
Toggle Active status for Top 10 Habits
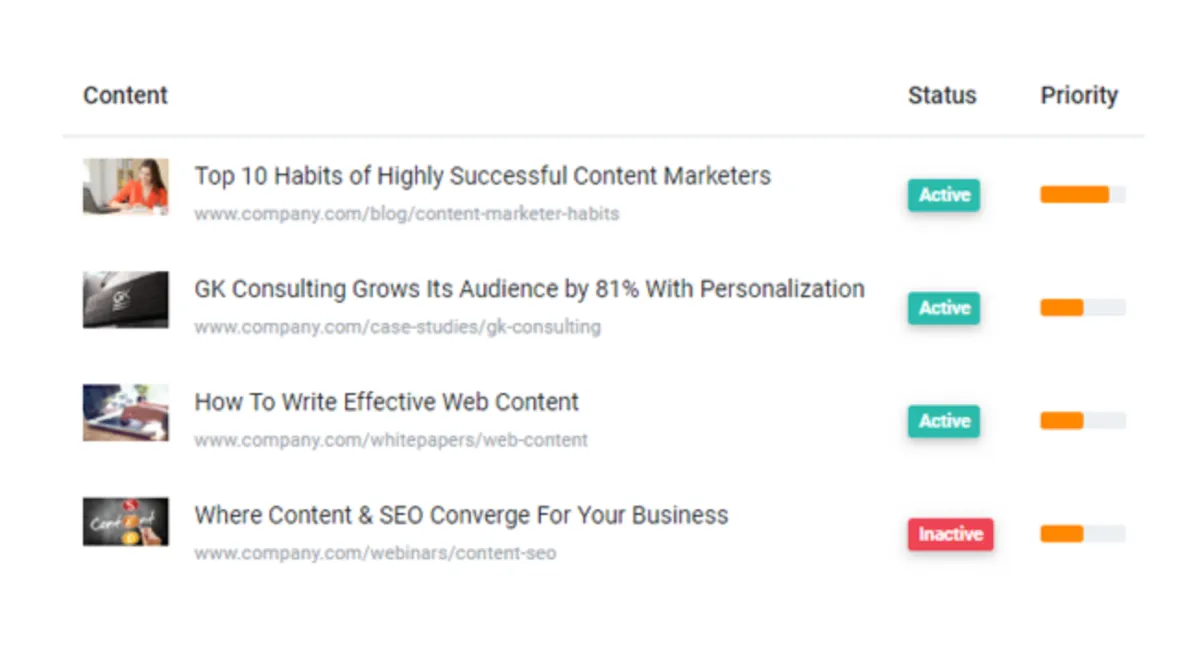click(944, 195)
